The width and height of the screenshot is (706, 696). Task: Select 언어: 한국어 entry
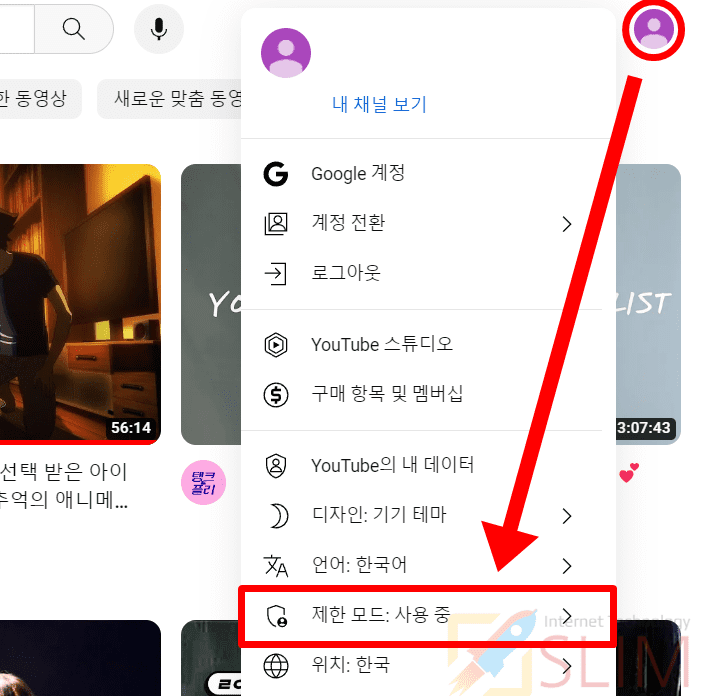point(428,565)
